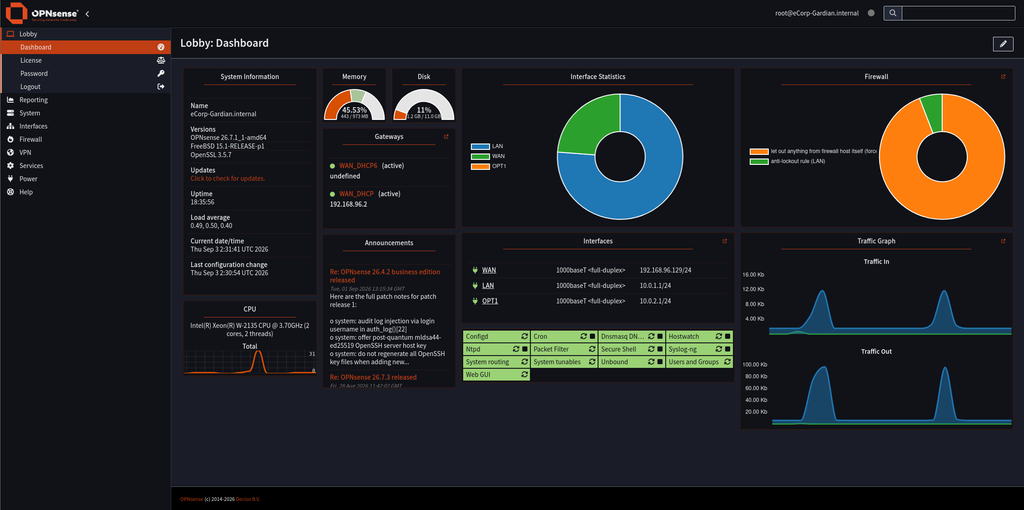Stop the Secure Shell service
The height and width of the screenshot is (510, 1024).
660,349
